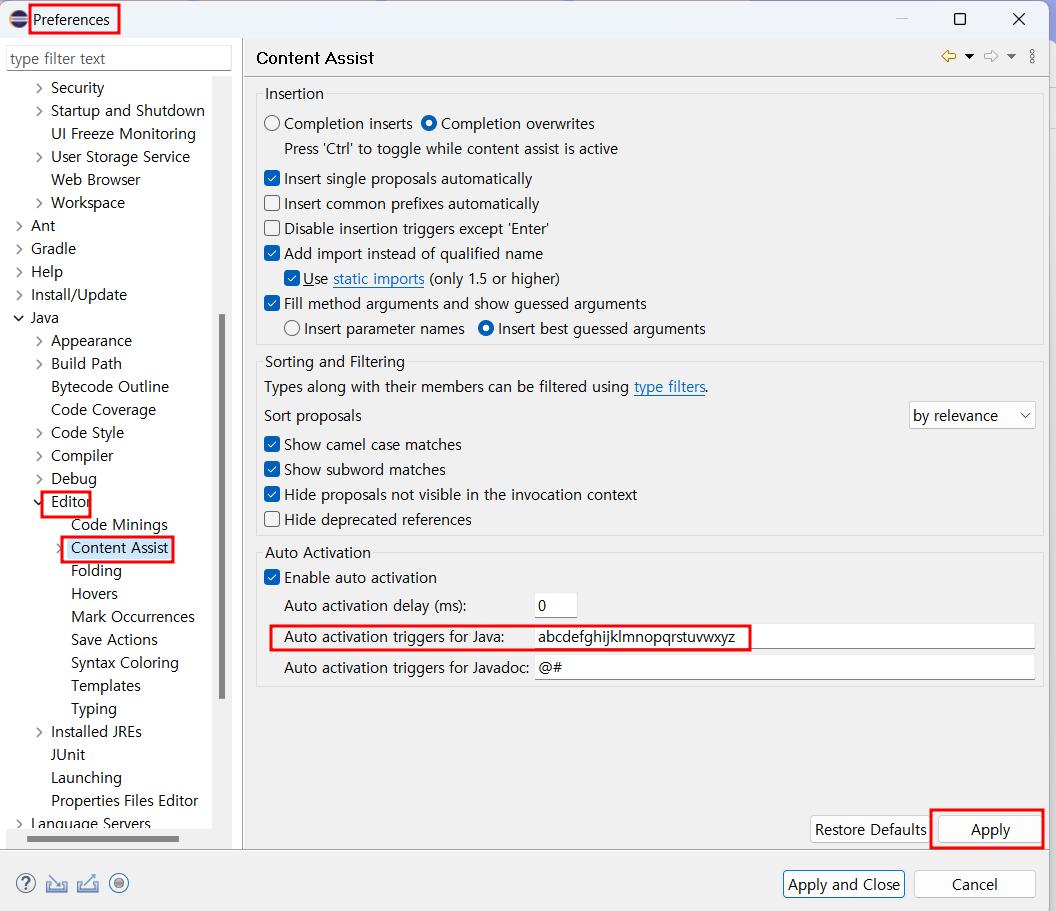Click the help question mark icon

pyautogui.click(x=26, y=883)
